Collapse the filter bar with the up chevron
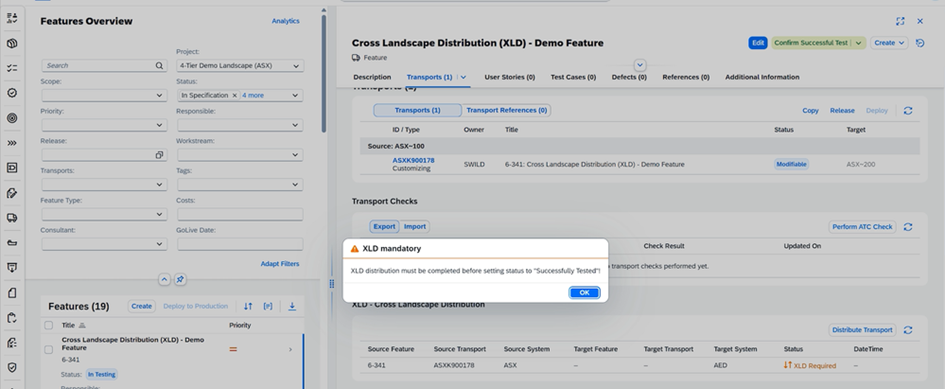 (164, 280)
